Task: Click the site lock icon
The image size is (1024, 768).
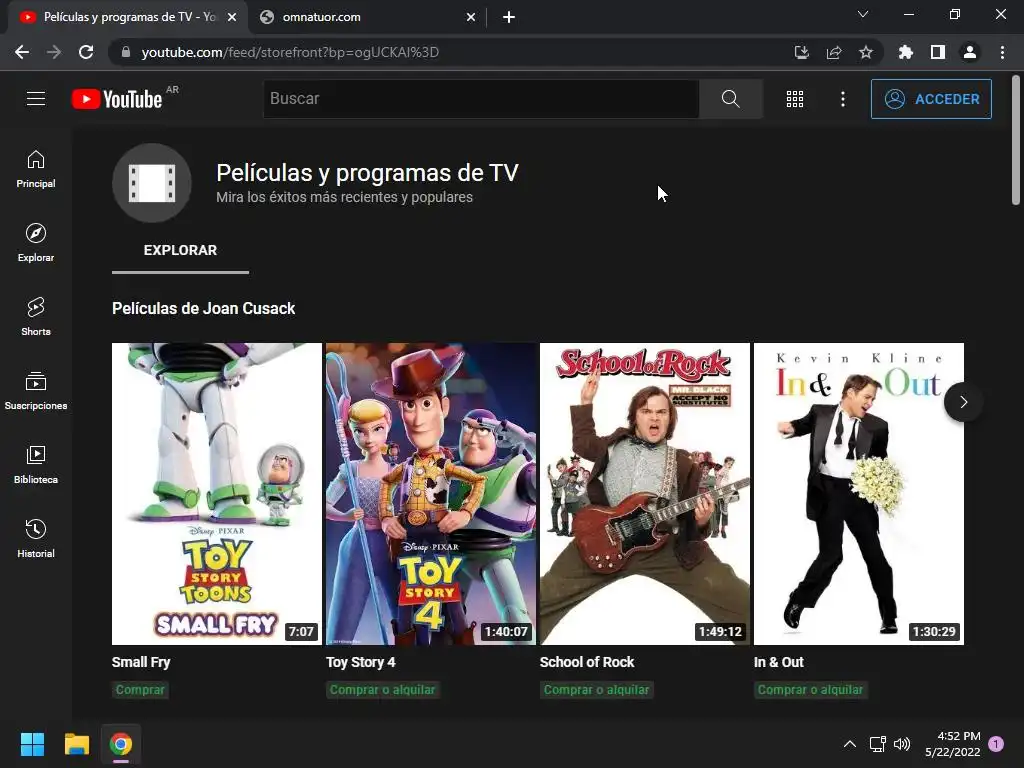Action: (126, 52)
